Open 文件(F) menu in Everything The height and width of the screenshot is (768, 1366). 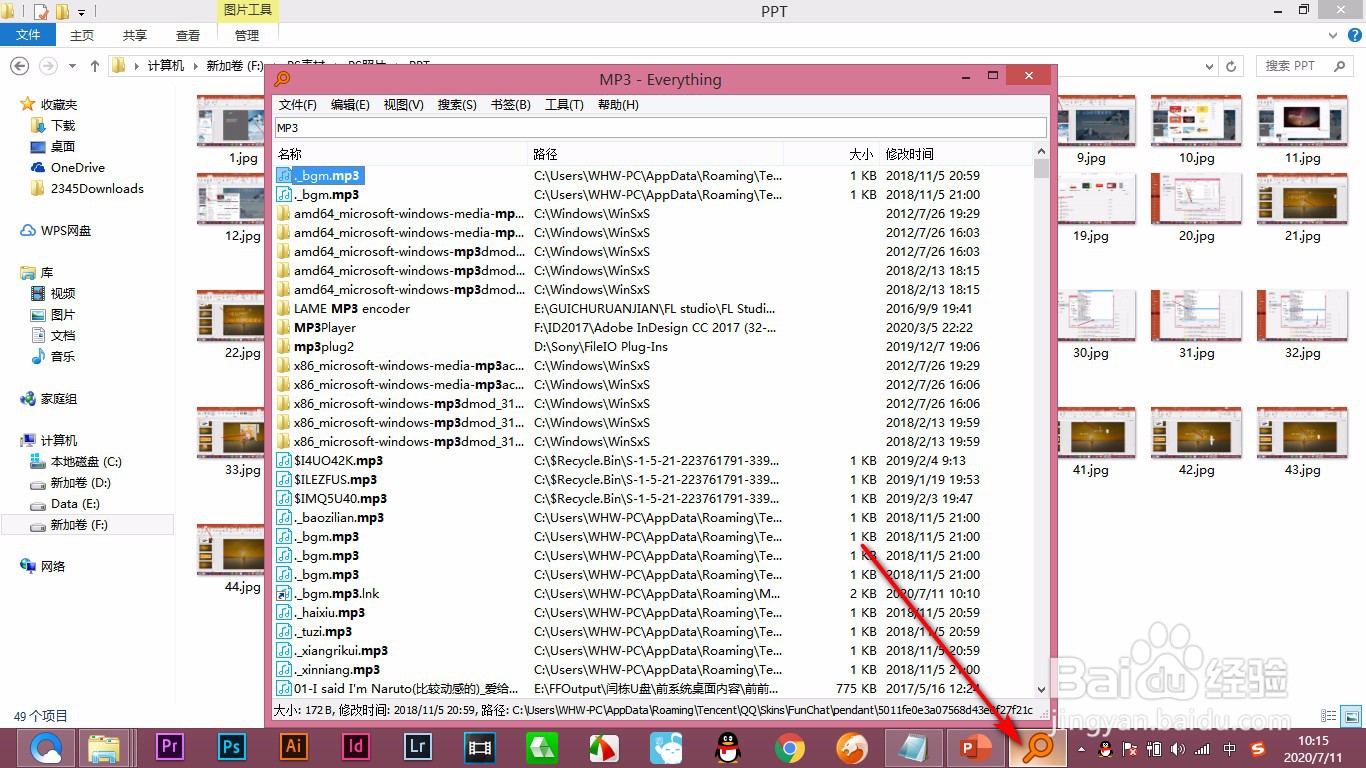click(298, 105)
